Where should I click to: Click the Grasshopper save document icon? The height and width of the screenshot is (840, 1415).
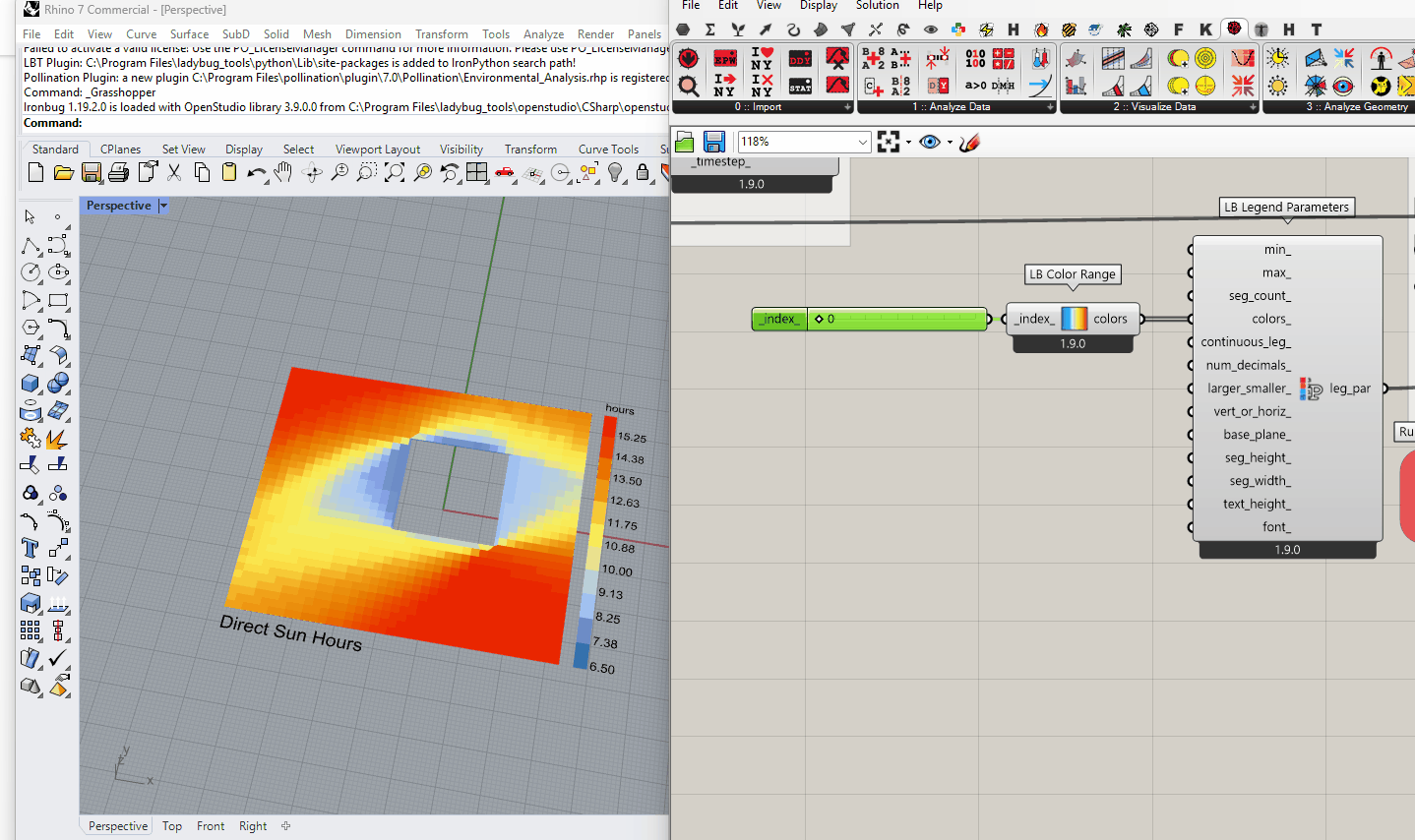[x=714, y=142]
